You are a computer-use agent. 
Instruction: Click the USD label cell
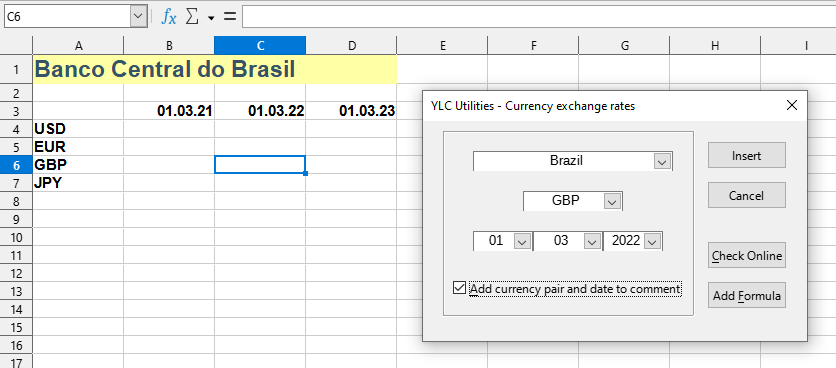pyautogui.click(x=78, y=129)
